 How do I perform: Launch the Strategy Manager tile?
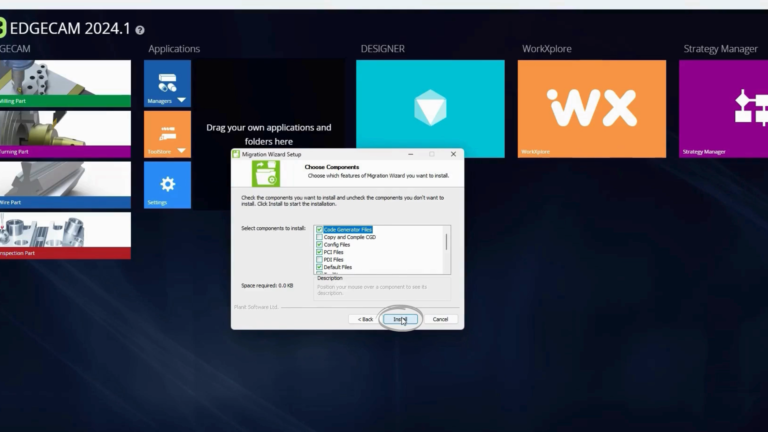[723, 109]
